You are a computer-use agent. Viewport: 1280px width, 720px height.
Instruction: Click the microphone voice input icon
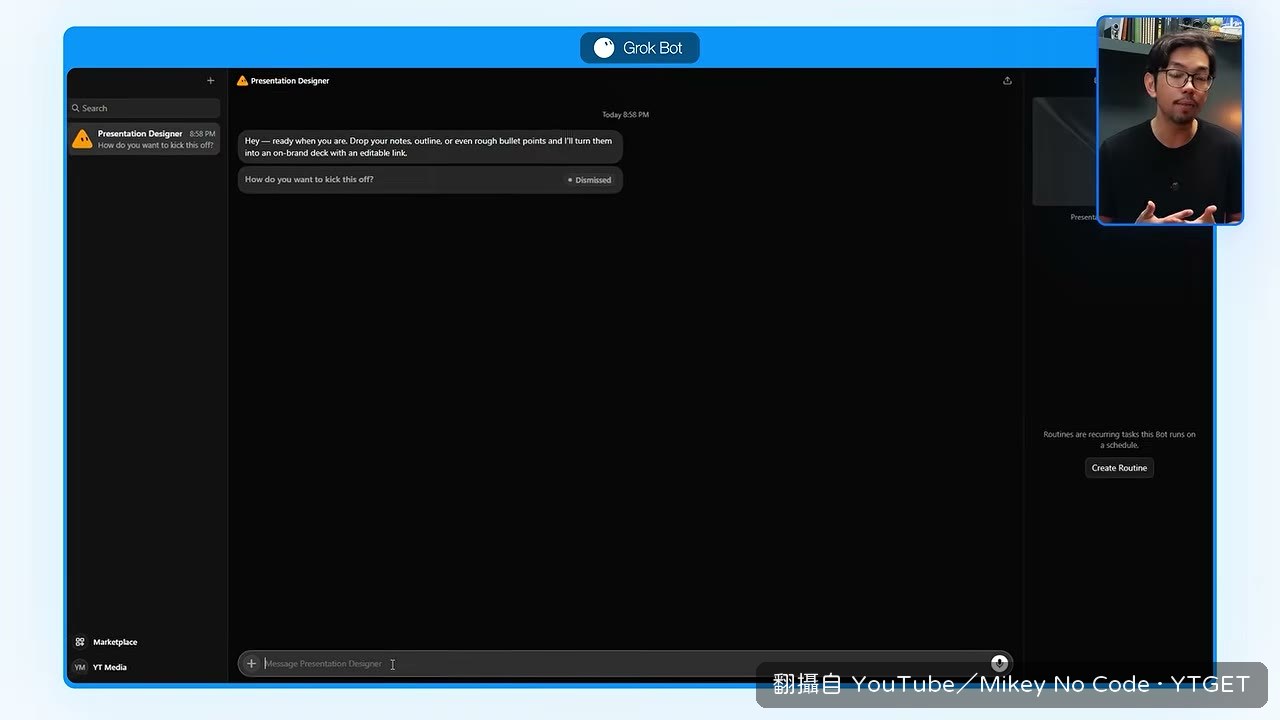point(999,664)
